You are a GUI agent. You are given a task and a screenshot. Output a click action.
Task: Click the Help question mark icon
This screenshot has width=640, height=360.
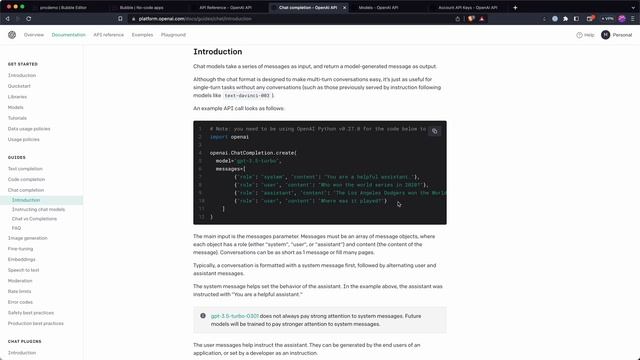tap(579, 35)
